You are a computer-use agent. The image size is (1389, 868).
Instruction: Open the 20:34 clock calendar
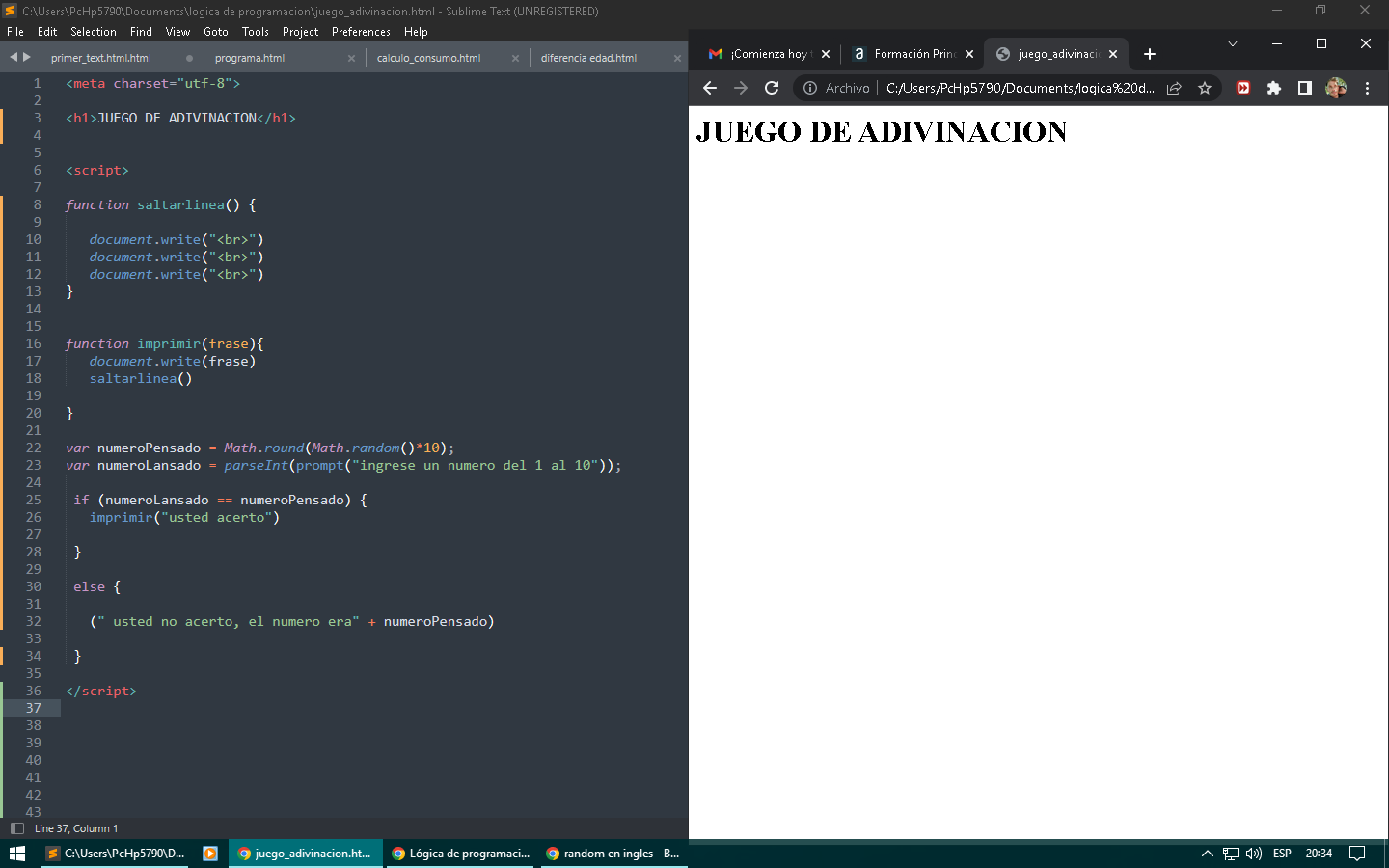1319,854
